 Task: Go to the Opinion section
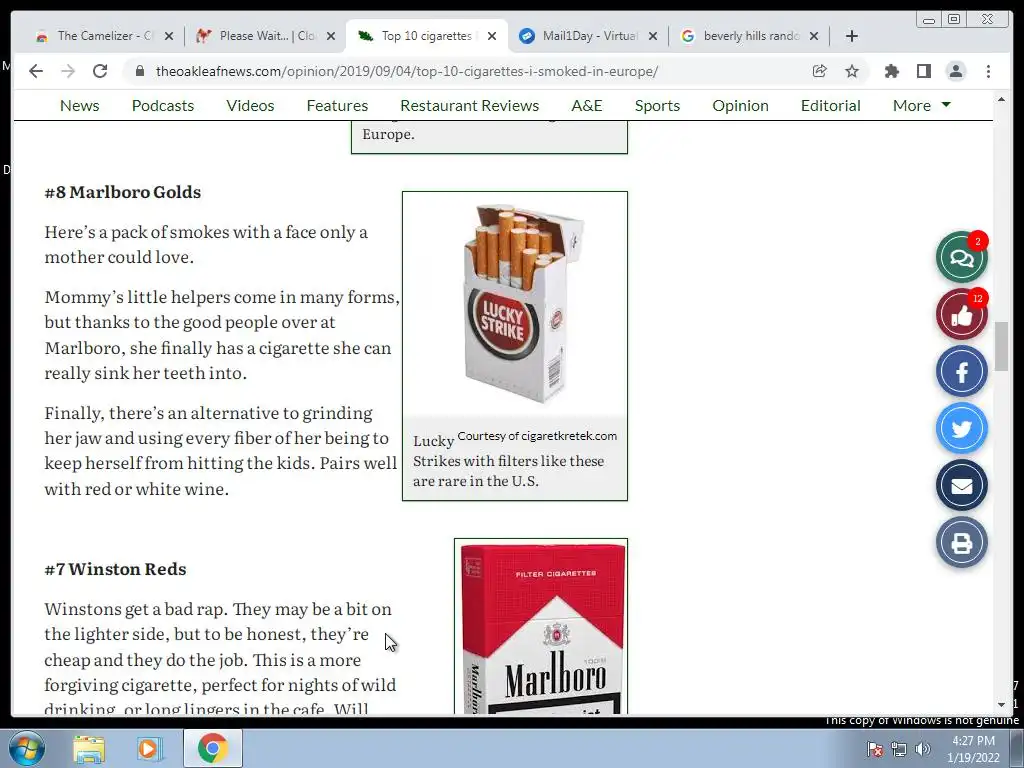(x=740, y=106)
